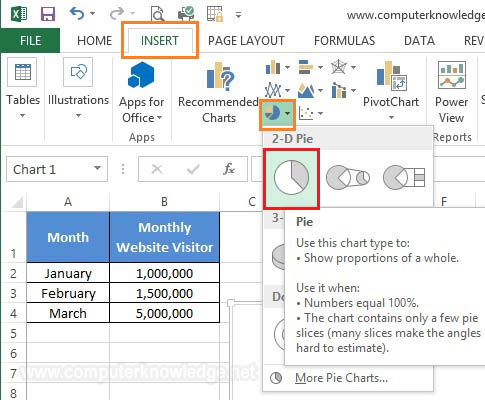Select the 2-D Pie chart thumbnail
This screenshot has width=485, height=400.
click(291, 179)
